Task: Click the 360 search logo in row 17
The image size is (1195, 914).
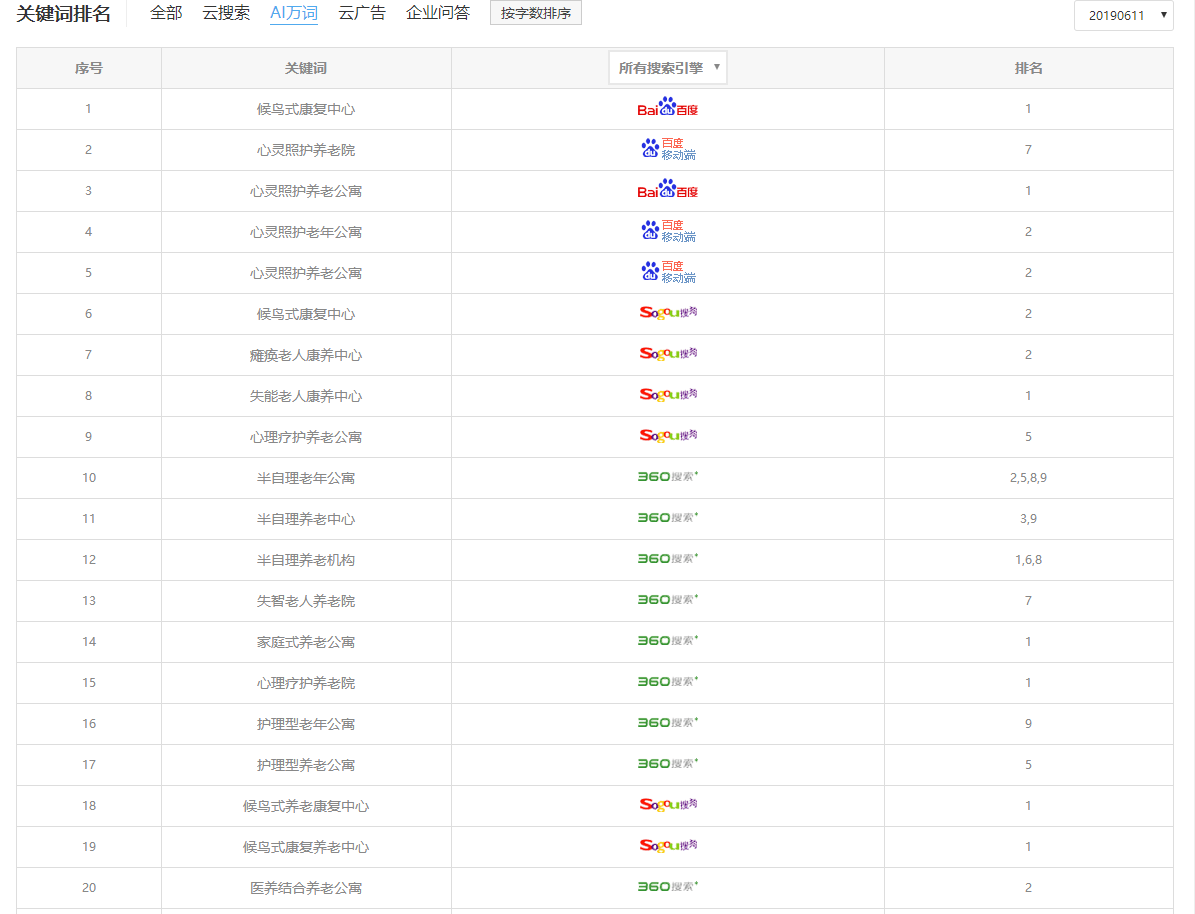Action: click(x=668, y=764)
